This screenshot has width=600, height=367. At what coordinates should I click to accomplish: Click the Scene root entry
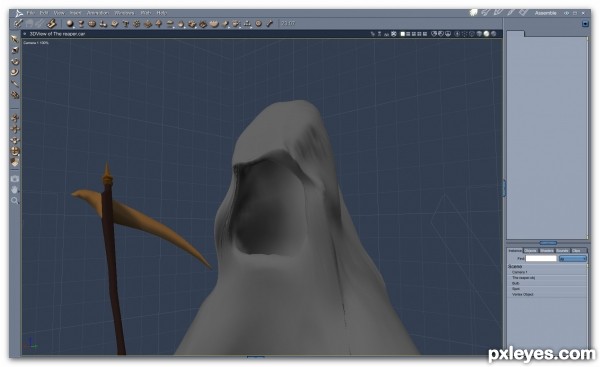click(515, 266)
